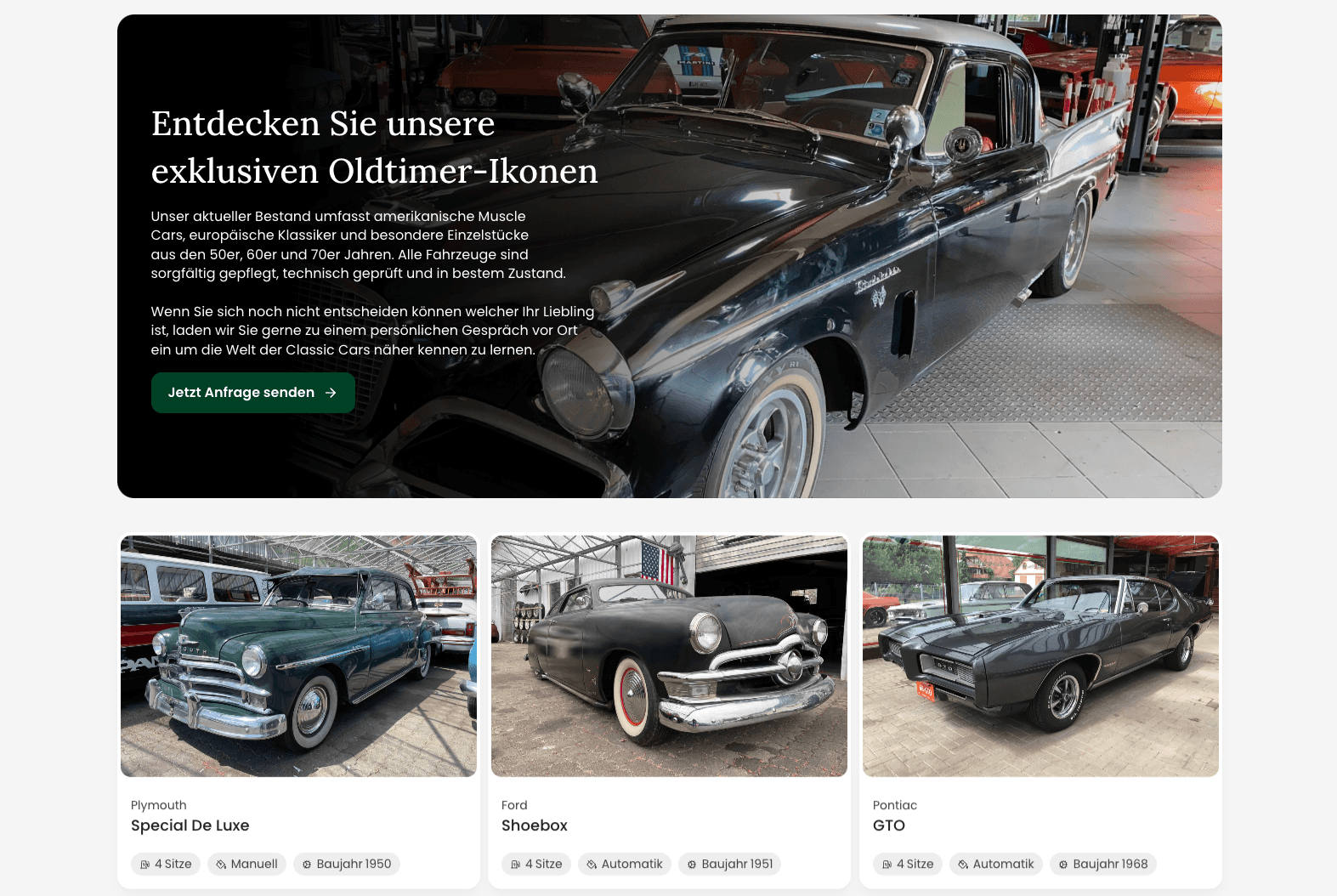
Task: Click the Manuell tag on Plymouth card
Action: pyautogui.click(x=246, y=865)
